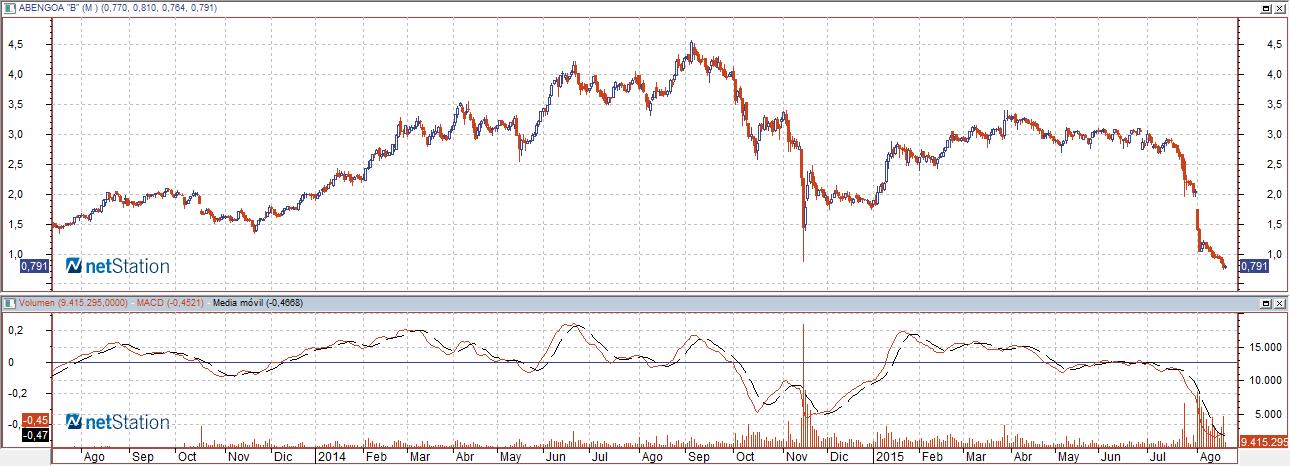
Task: Click the Feb label after 2014
Action: tap(375, 457)
